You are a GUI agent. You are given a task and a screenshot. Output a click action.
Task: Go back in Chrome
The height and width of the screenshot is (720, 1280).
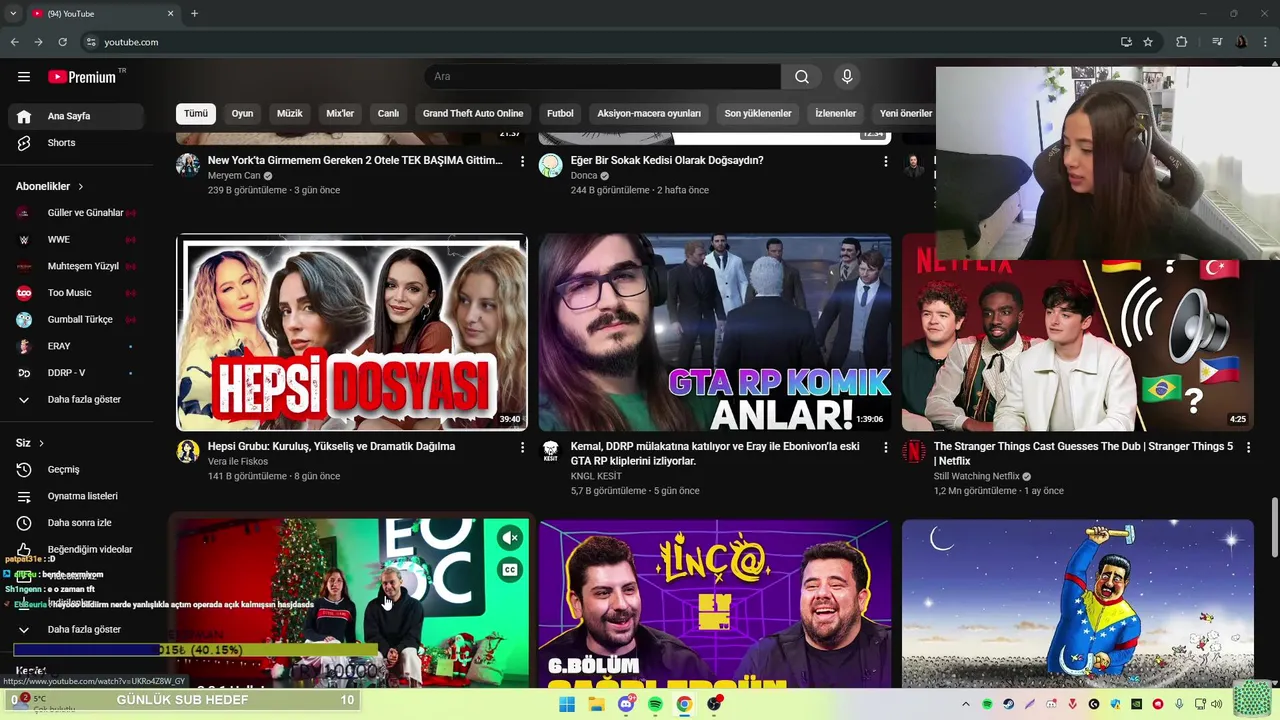pos(14,42)
